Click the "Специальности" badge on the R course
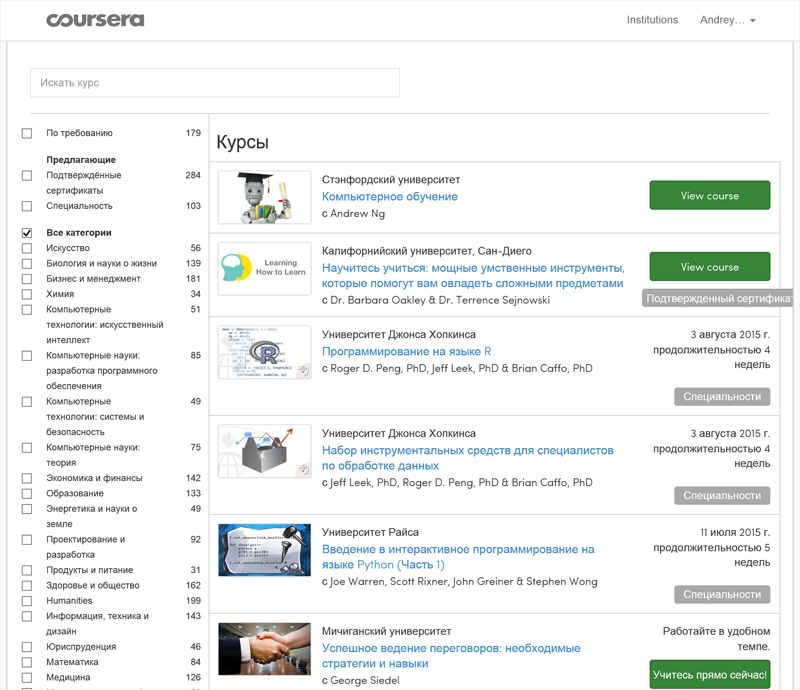The width and height of the screenshot is (800, 690). coord(722,396)
